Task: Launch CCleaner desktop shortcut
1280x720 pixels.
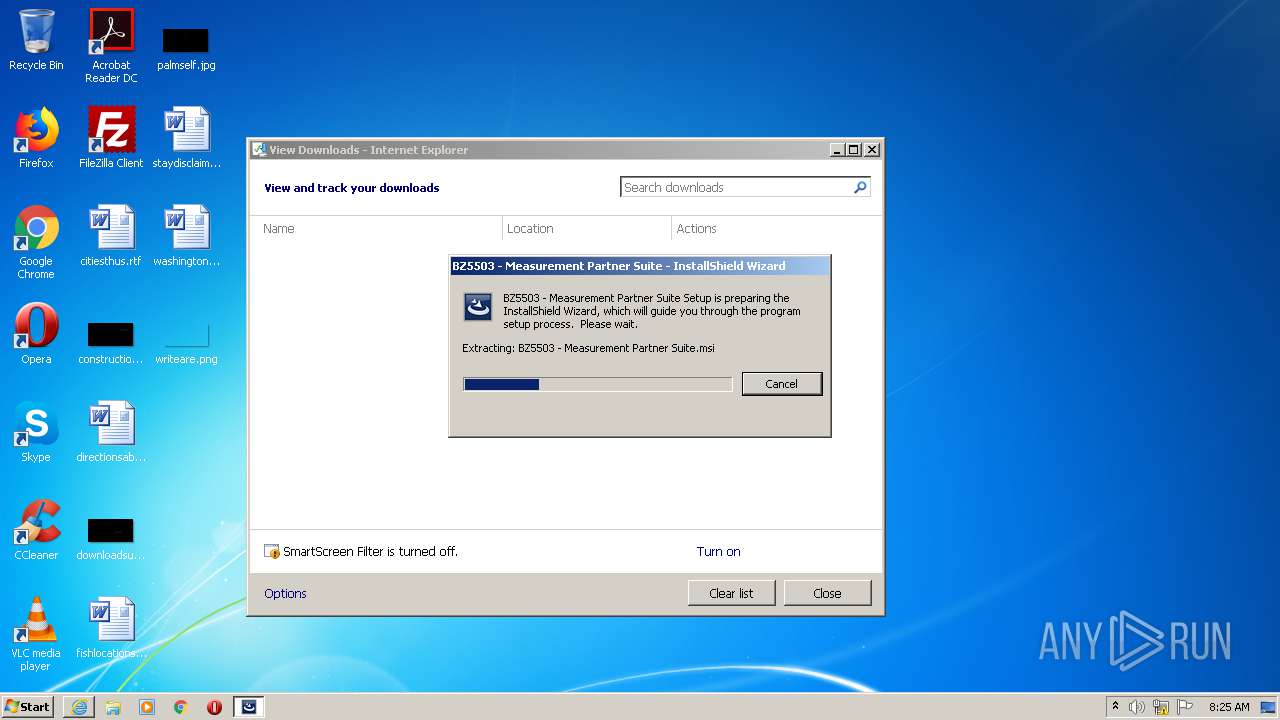Action: click(36, 530)
